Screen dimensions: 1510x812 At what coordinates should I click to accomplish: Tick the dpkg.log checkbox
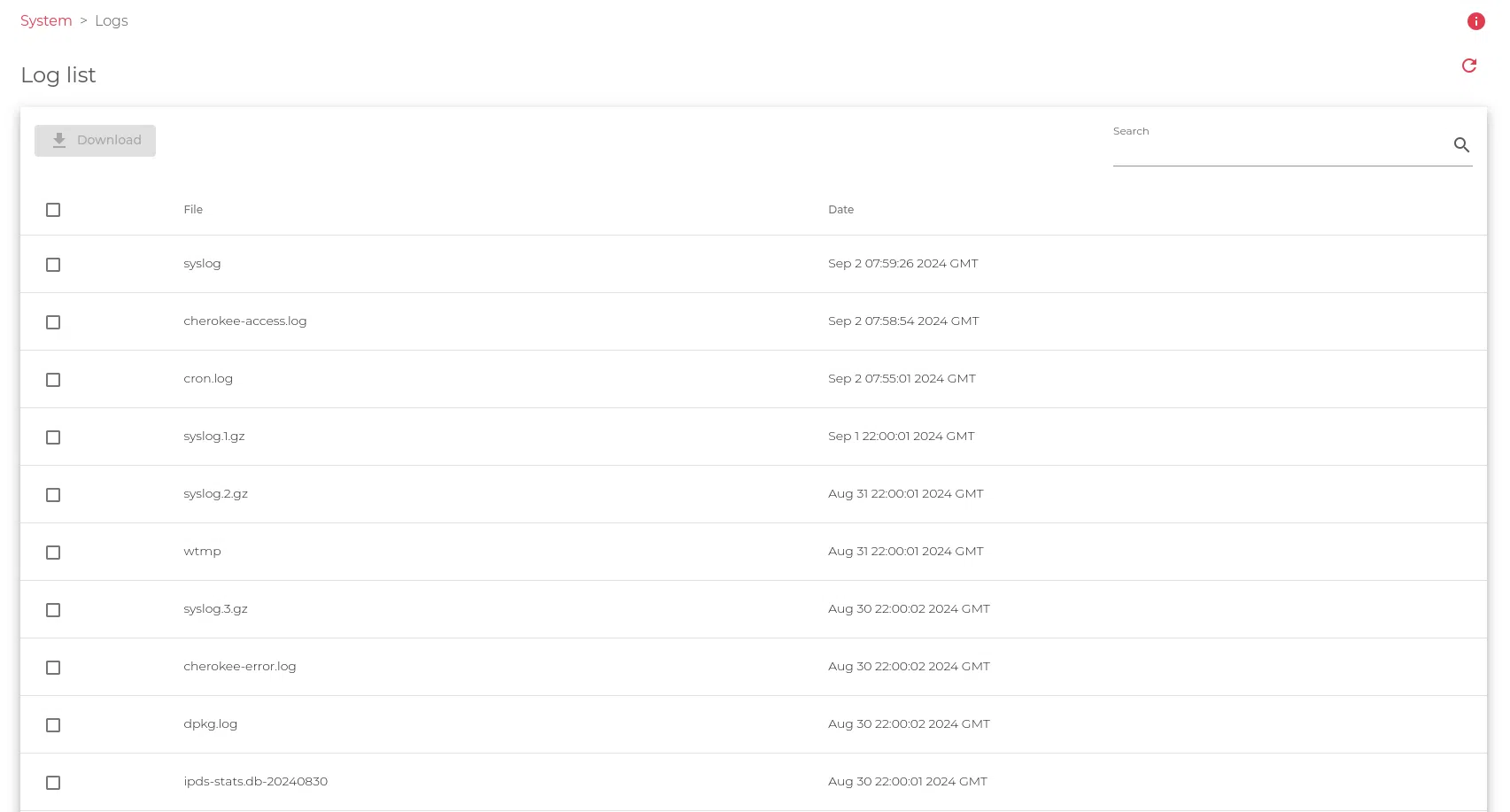click(53, 725)
